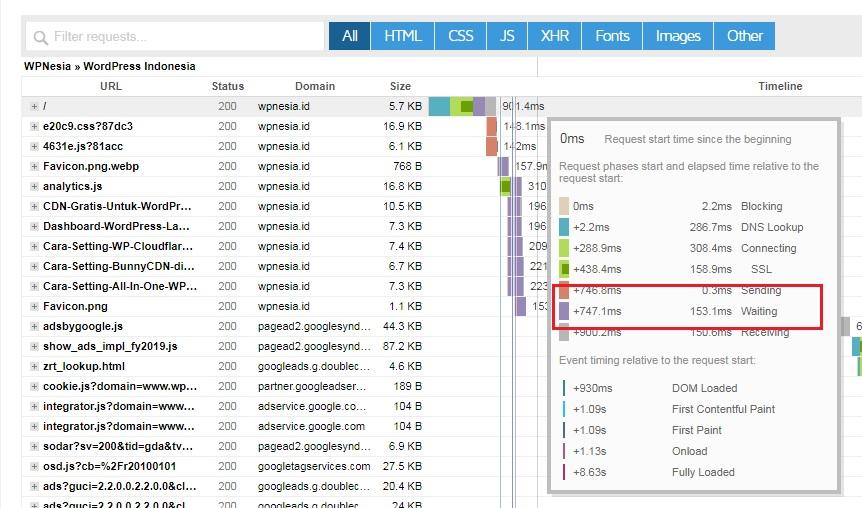
Task: Open the Other requests tab
Action: [745, 36]
